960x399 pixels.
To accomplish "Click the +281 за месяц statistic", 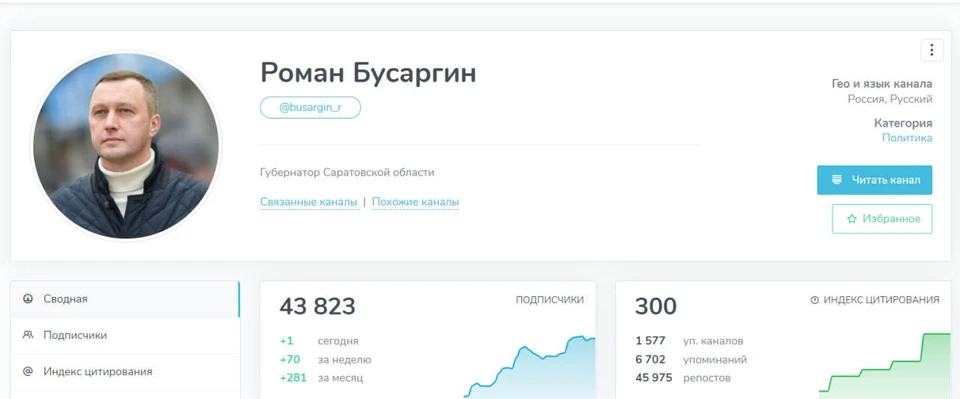I will [321, 378].
